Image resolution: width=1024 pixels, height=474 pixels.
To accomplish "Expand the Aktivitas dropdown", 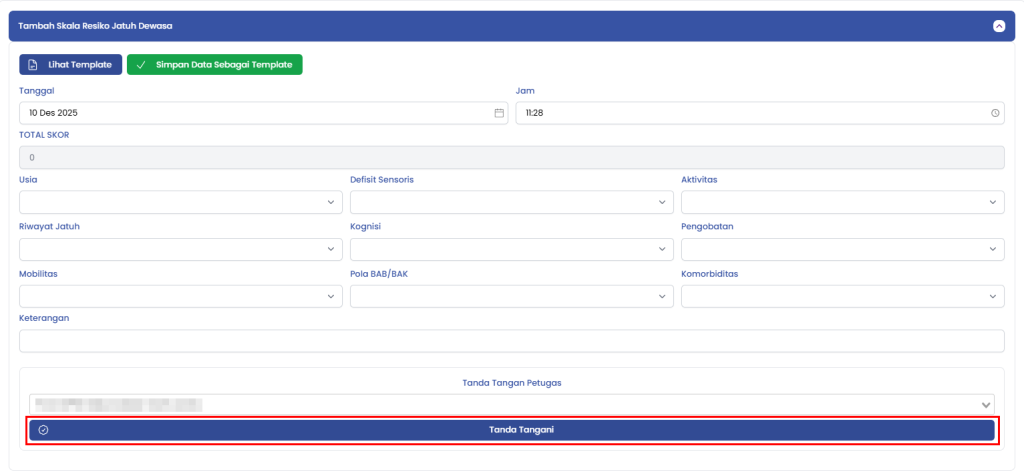I will [x=842, y=202].
